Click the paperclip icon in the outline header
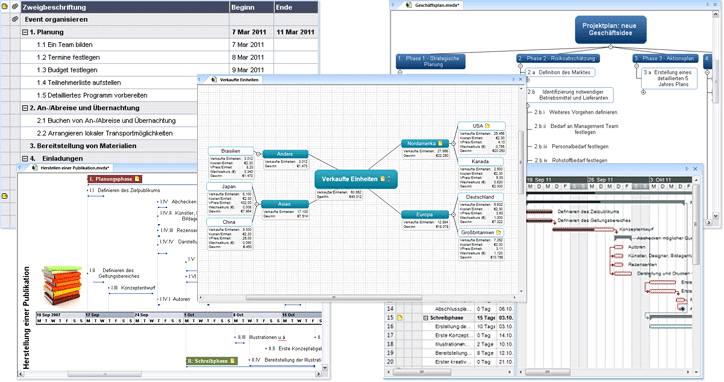 (x=15, y=6)
